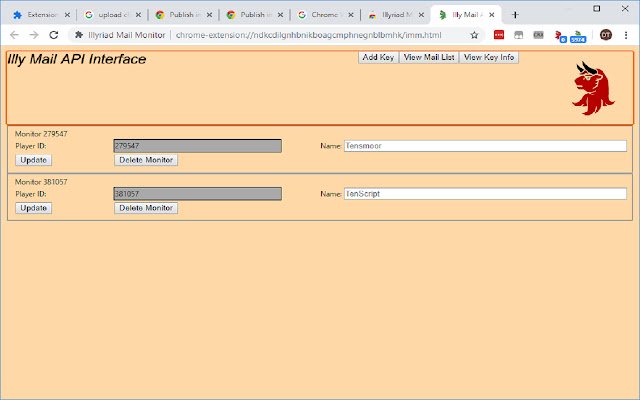640x400 pixels.
Task: Click the dark gray toolbar extension icon
Action: 538,35
